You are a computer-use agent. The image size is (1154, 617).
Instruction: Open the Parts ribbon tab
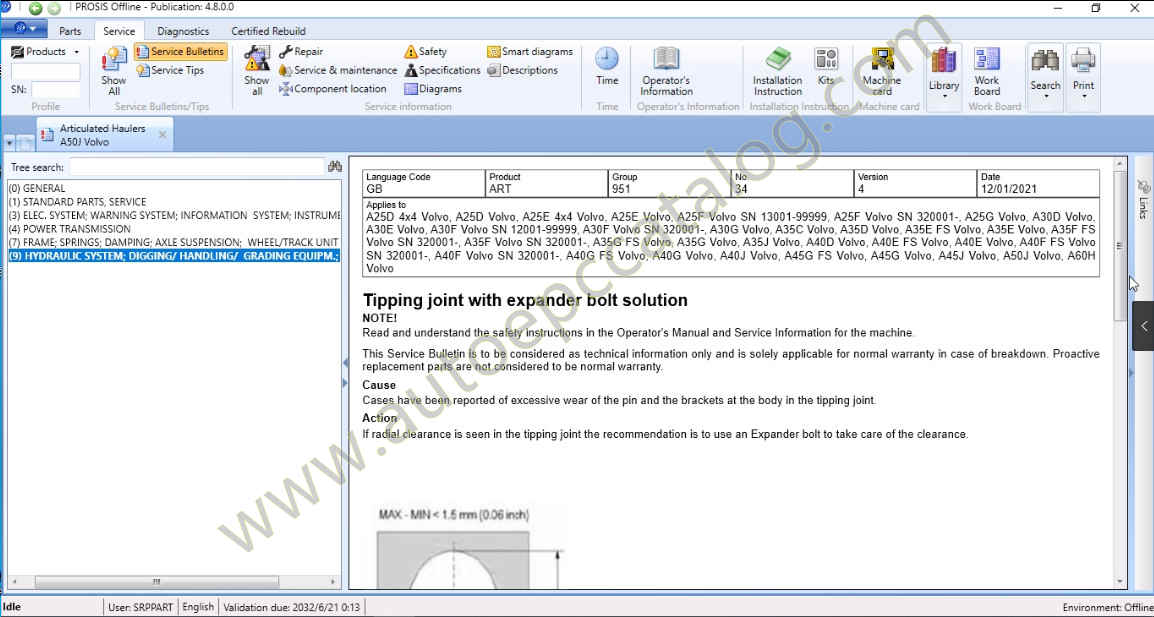pos(70,31)
